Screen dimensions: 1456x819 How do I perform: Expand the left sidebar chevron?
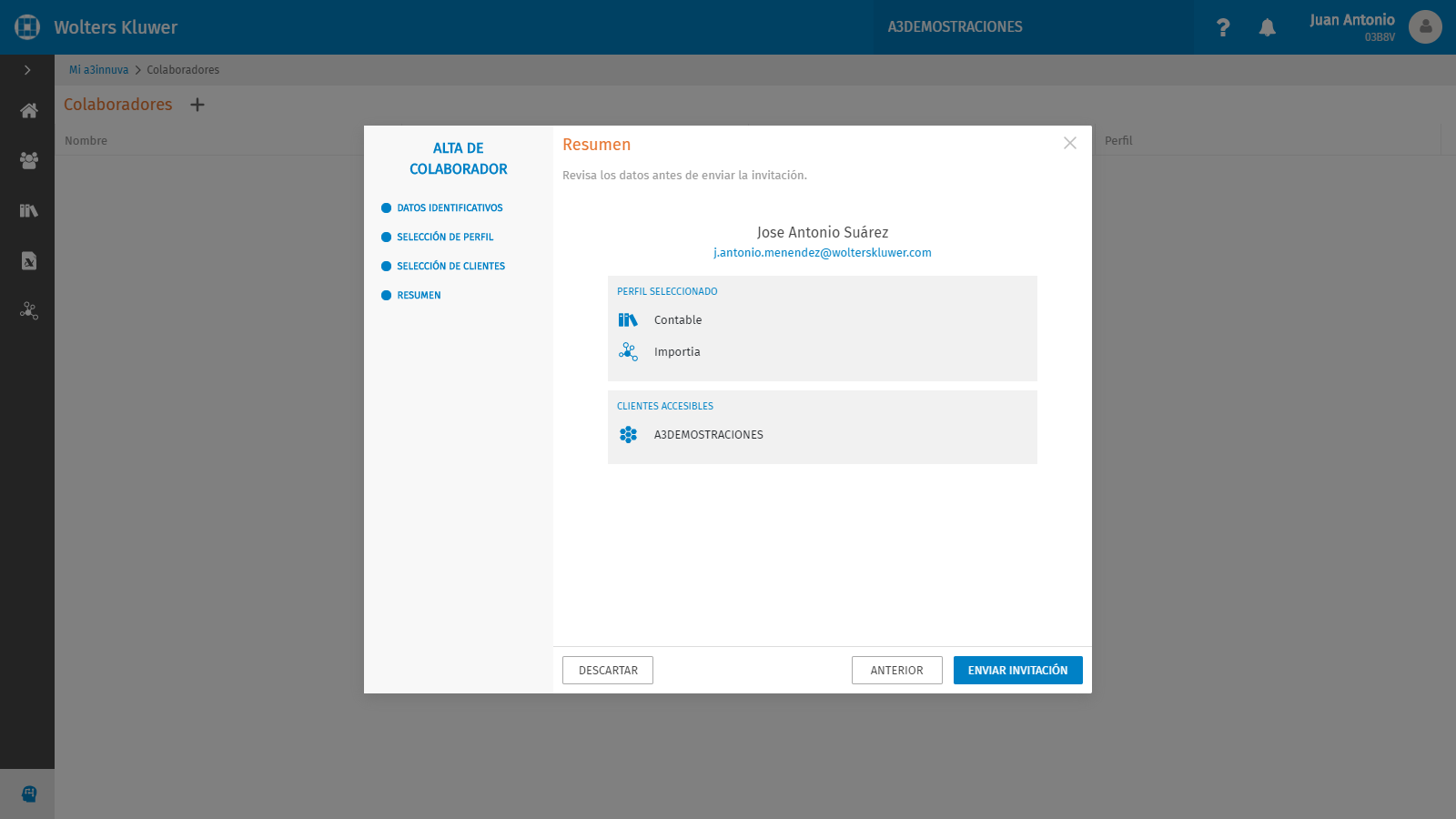point(27,70)
